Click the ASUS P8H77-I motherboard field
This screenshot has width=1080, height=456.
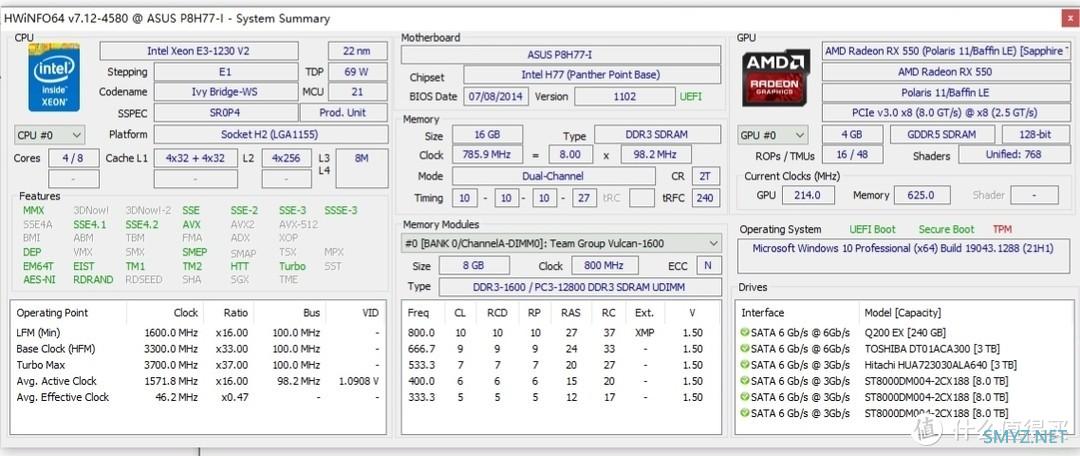tap(561, 54)
